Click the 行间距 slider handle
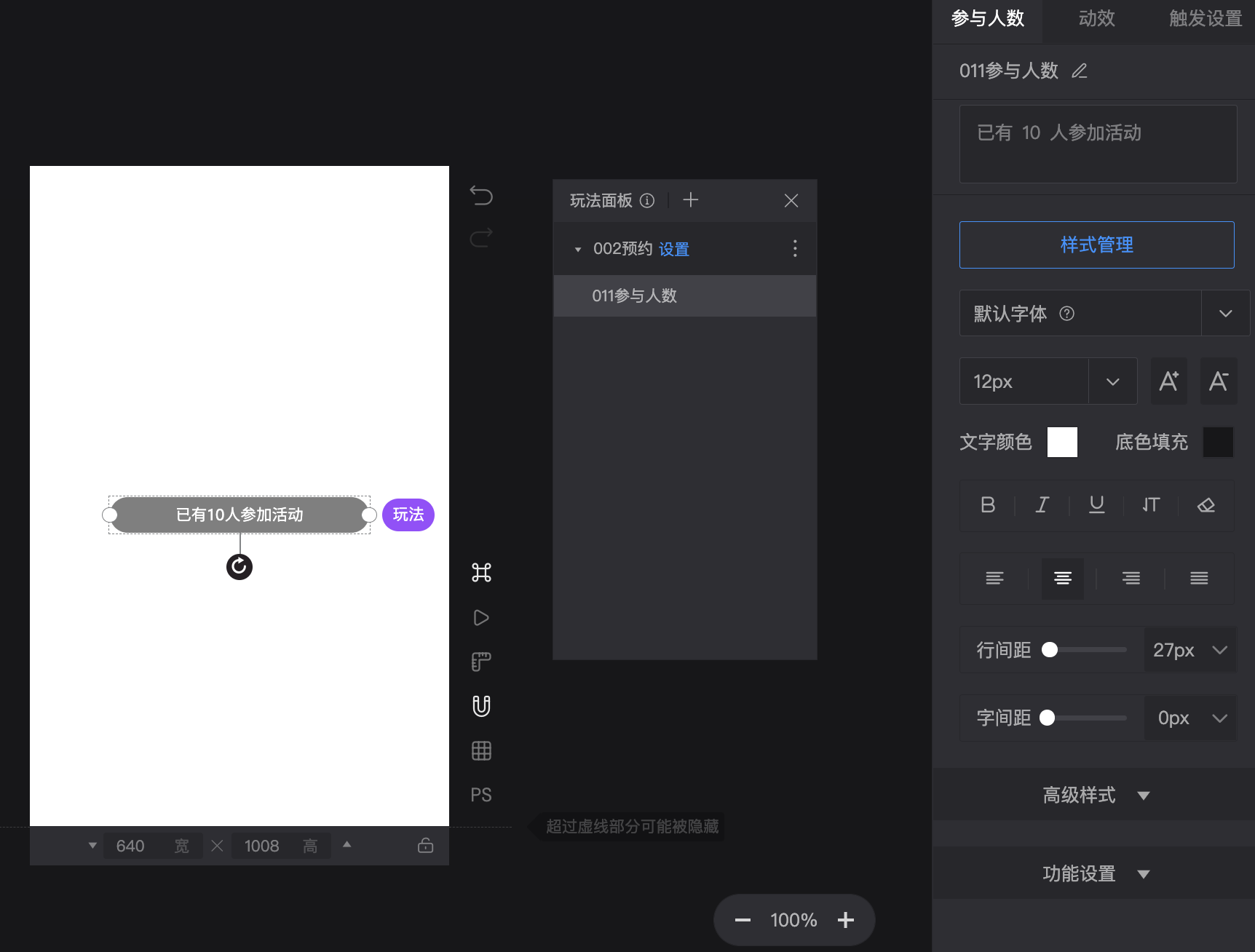 (1050, 650)
